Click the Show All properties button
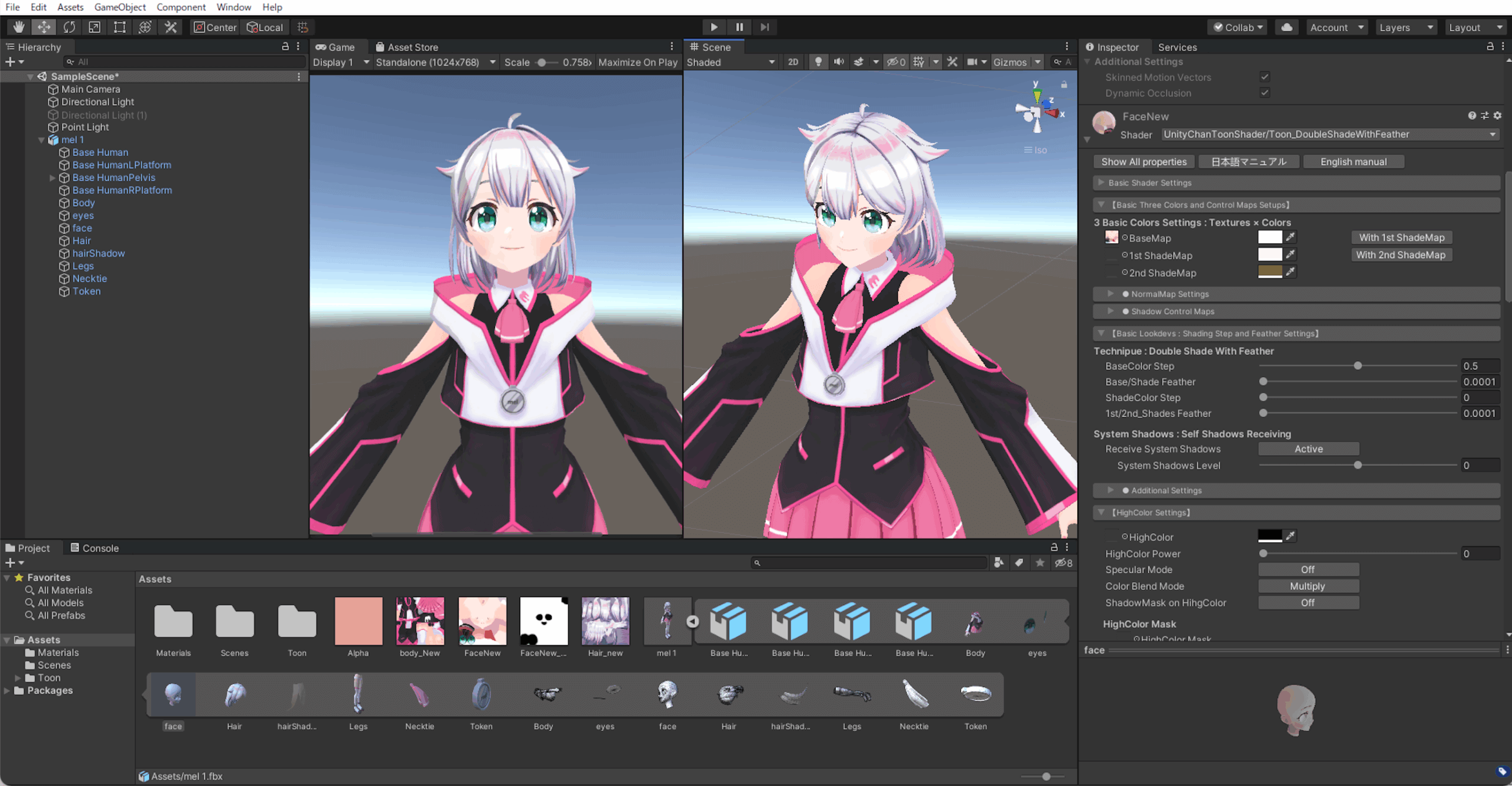Image resolution: width=1512 pixels, height=786 pixels. click(x=1143, y=161)
